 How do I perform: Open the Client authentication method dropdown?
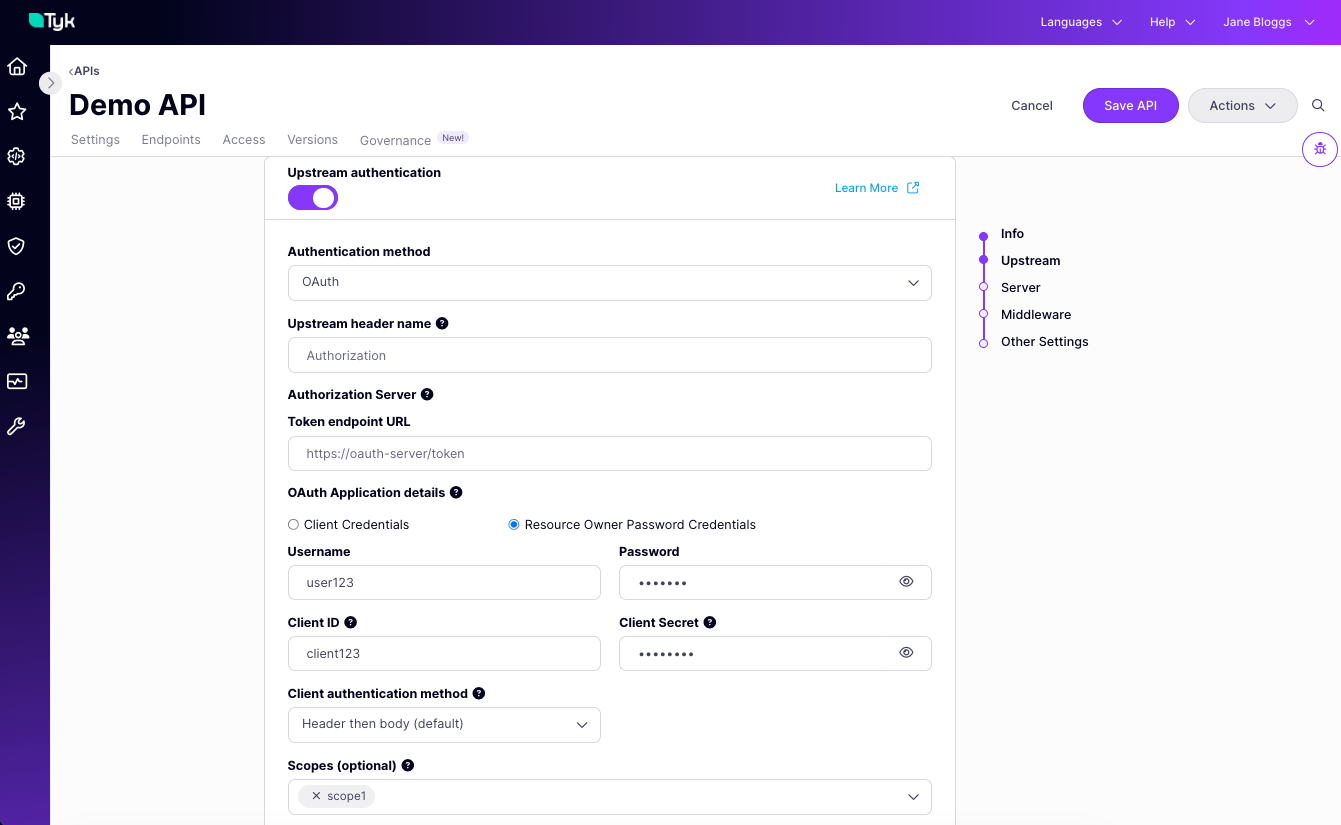(444, 725)
